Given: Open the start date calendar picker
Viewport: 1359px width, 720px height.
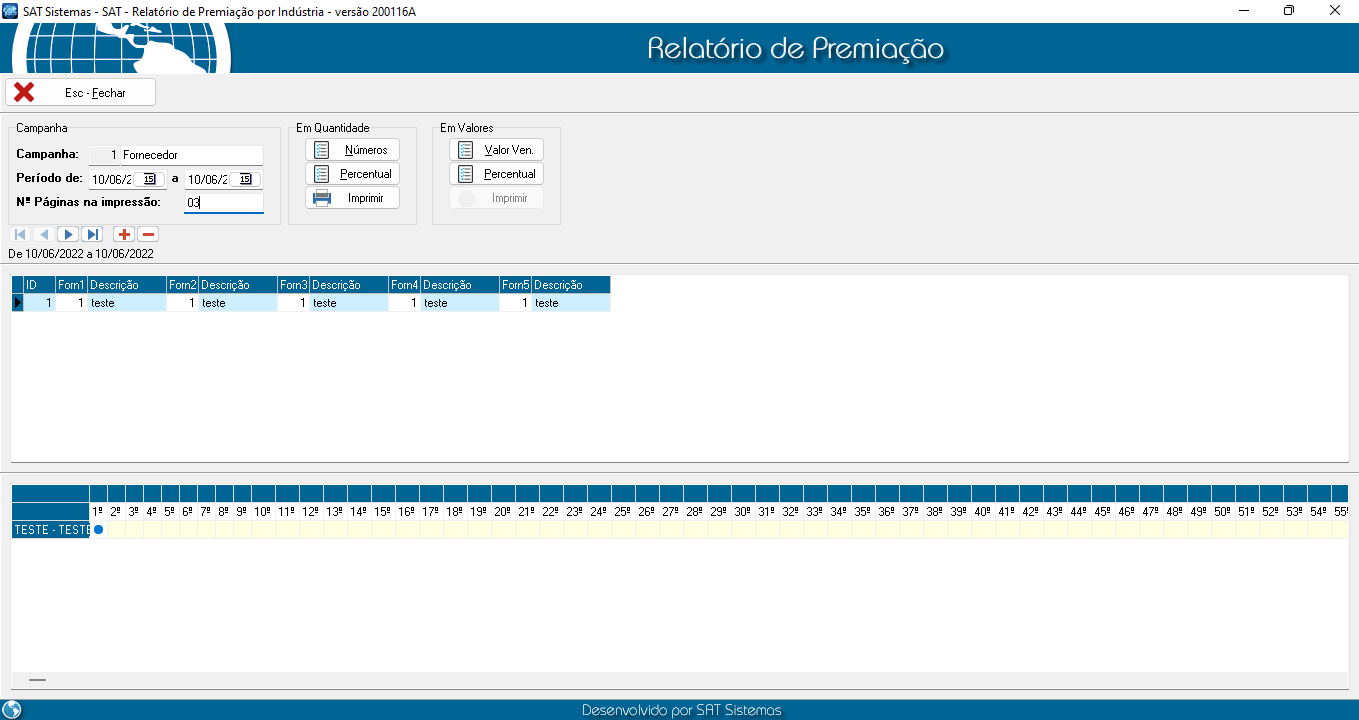Looking at the screenshot, I should point(149,179).
